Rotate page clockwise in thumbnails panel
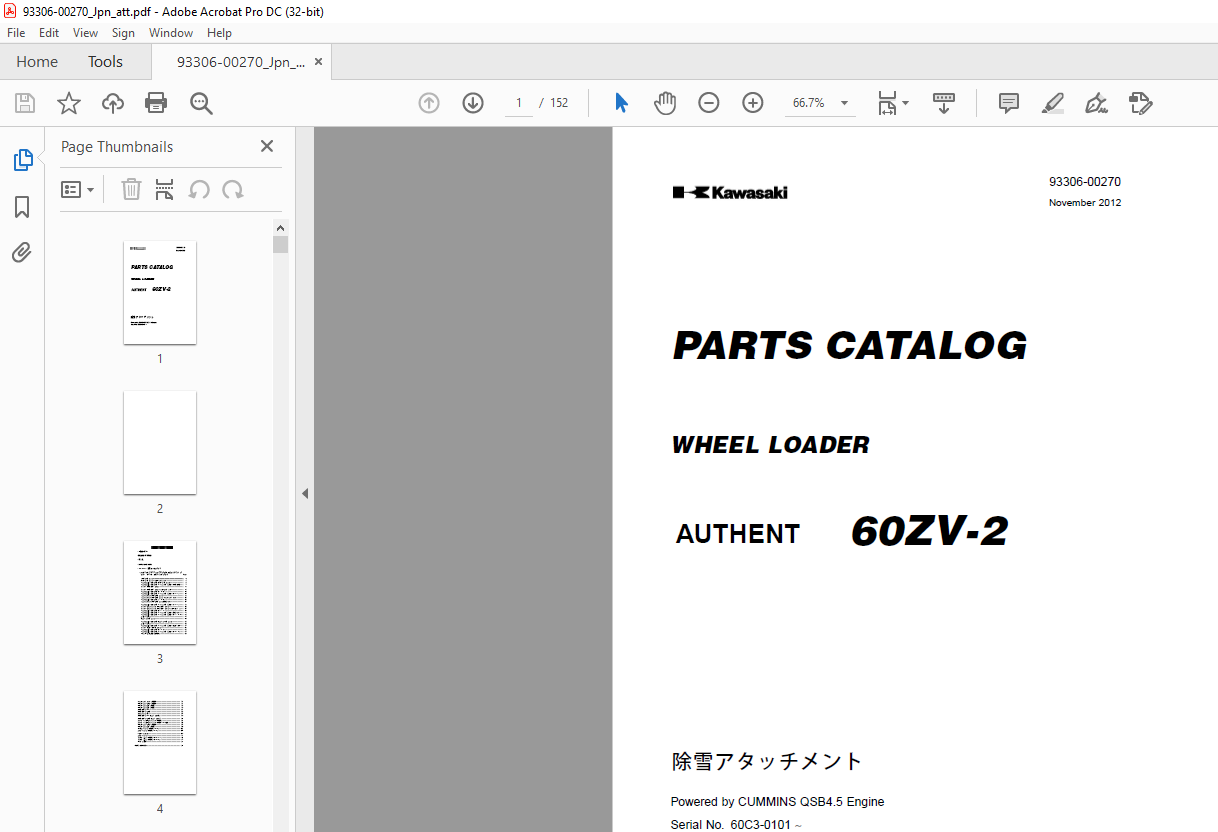1218x832 pixels. 233,190
